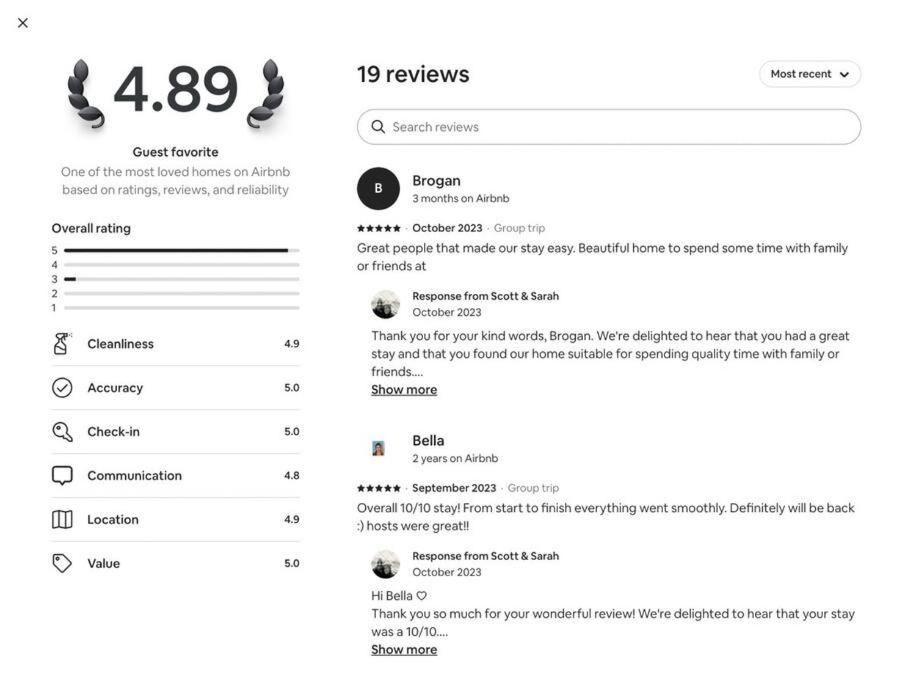Open Brogan's profile via the B avatar
This screenshot has height=683, width=916.
pyautogui.click(x=378, y=189)
